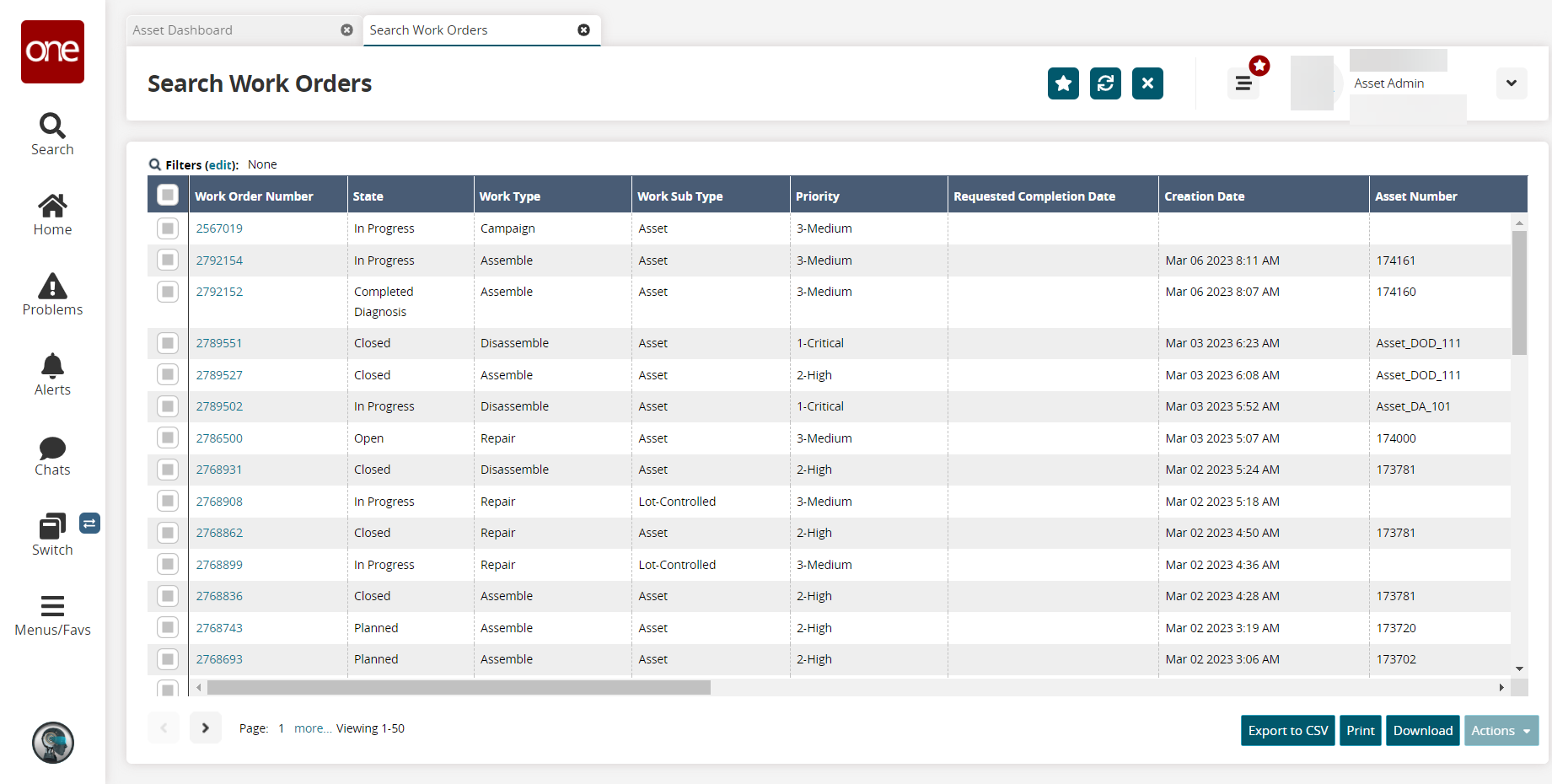Open work order 2792154 link
1552x784 pixels.
[219, 260]
